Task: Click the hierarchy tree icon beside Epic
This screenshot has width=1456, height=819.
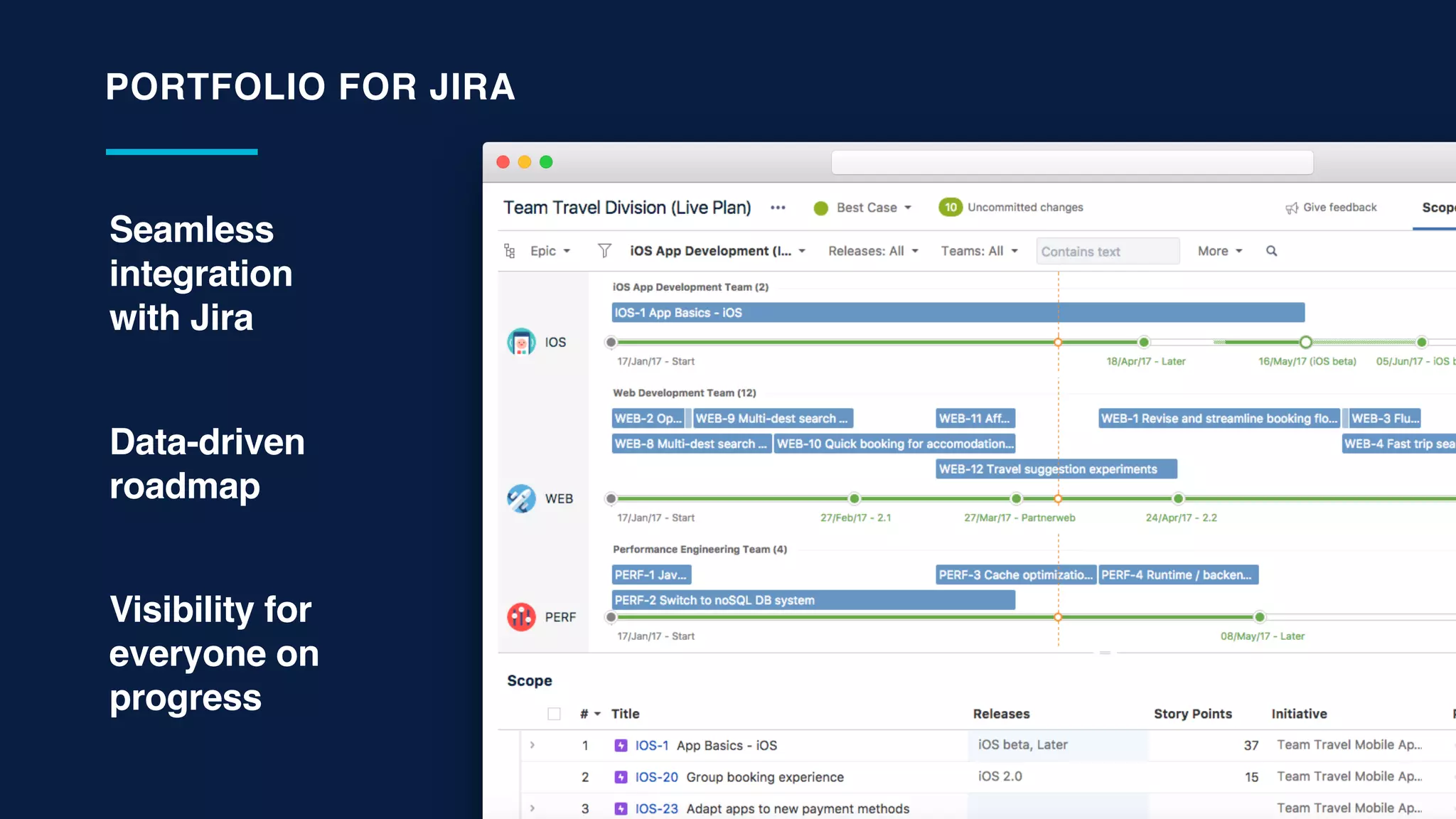Action: point(509,251)
